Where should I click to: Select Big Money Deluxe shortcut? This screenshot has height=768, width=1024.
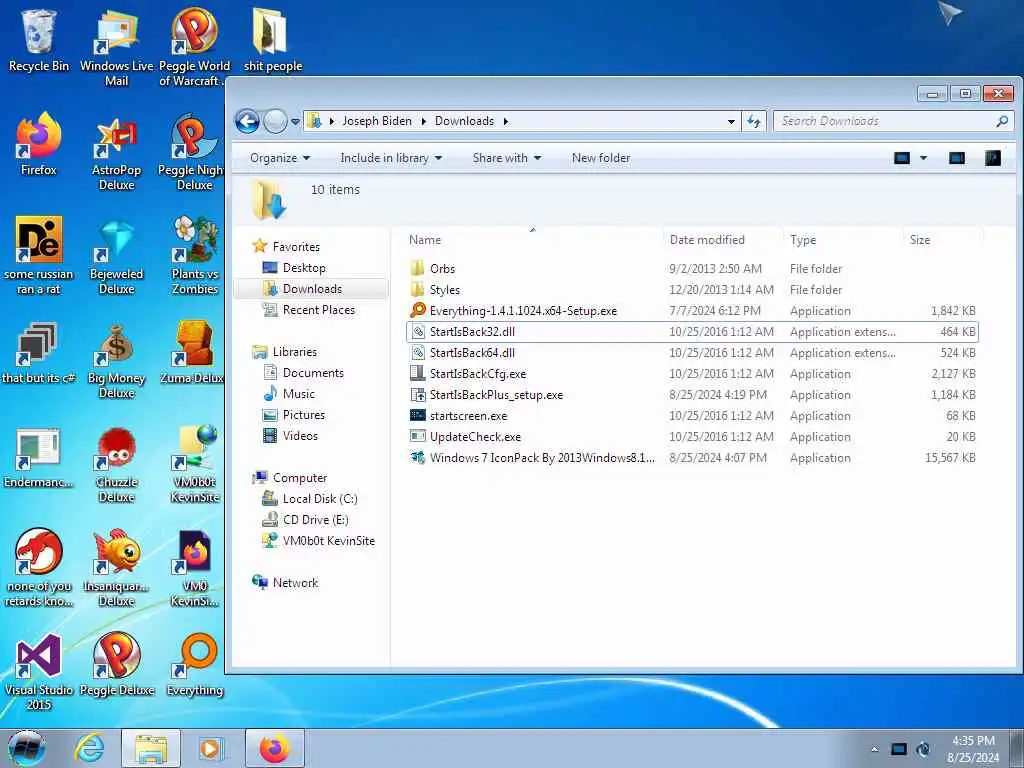116,361
